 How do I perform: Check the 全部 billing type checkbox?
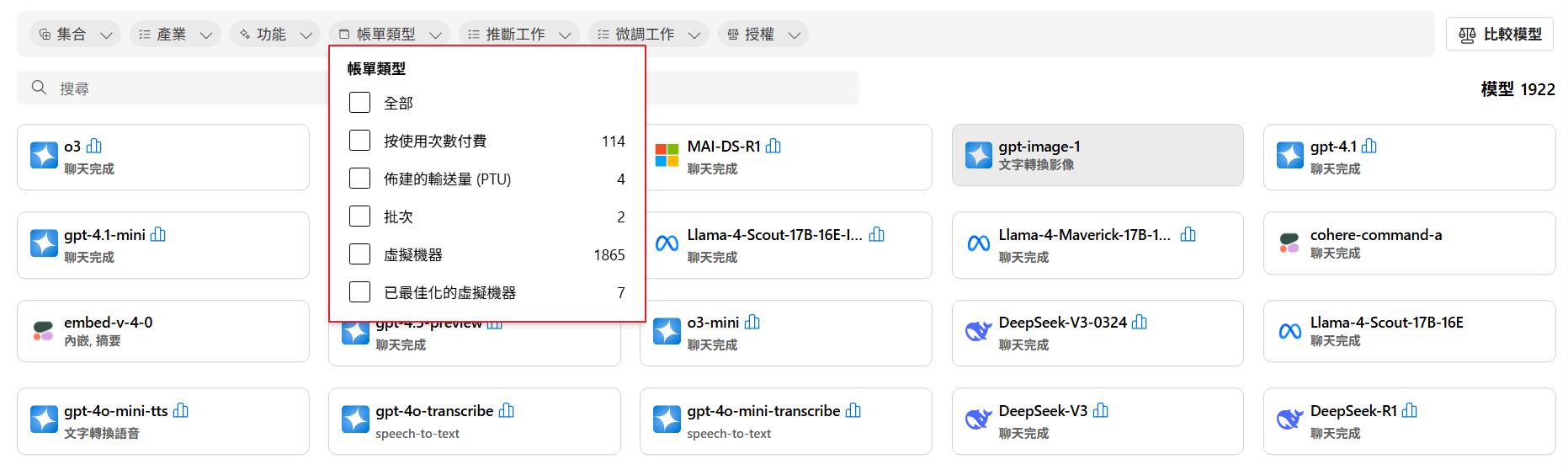pos(359,103)
